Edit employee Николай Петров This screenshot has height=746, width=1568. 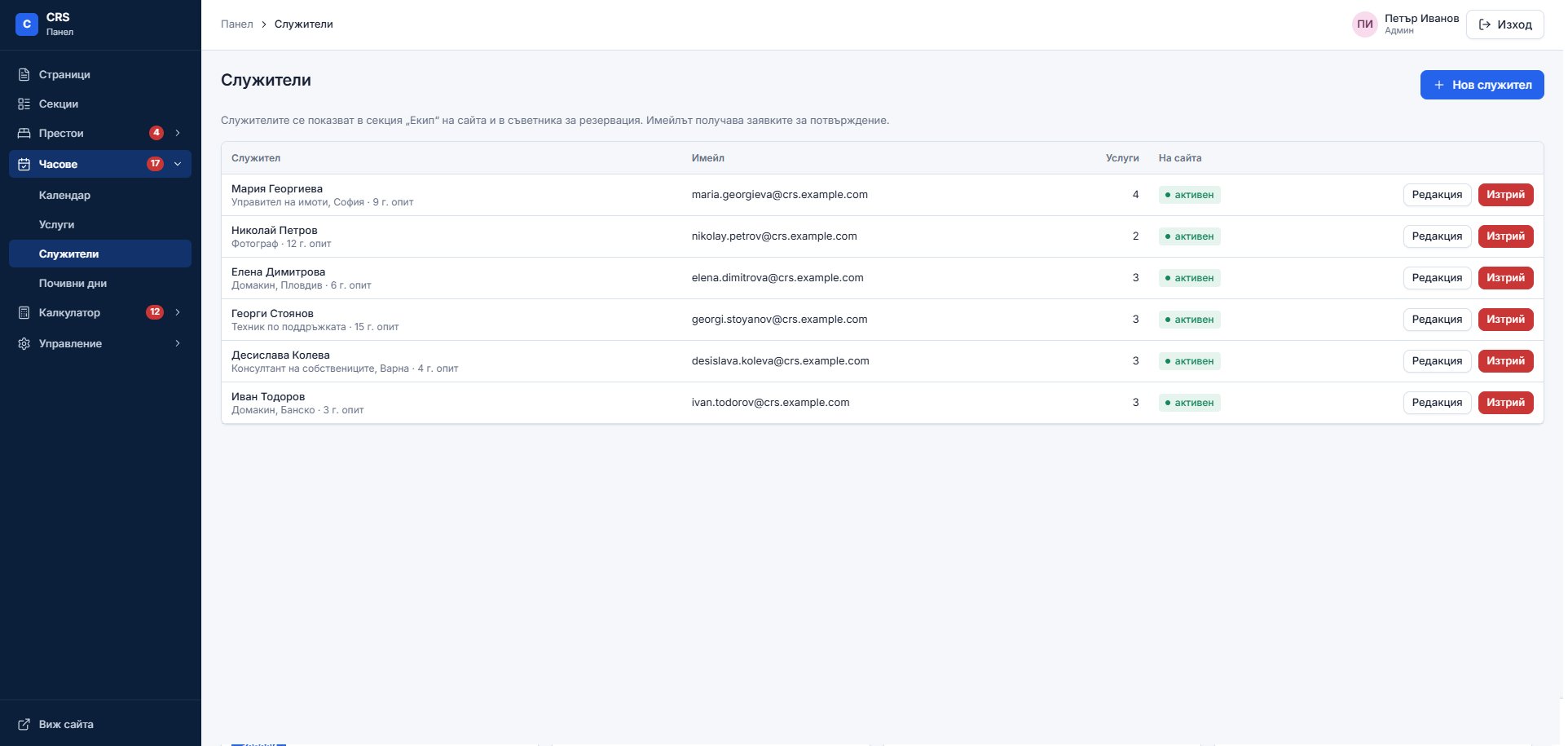coord(1437,236)
